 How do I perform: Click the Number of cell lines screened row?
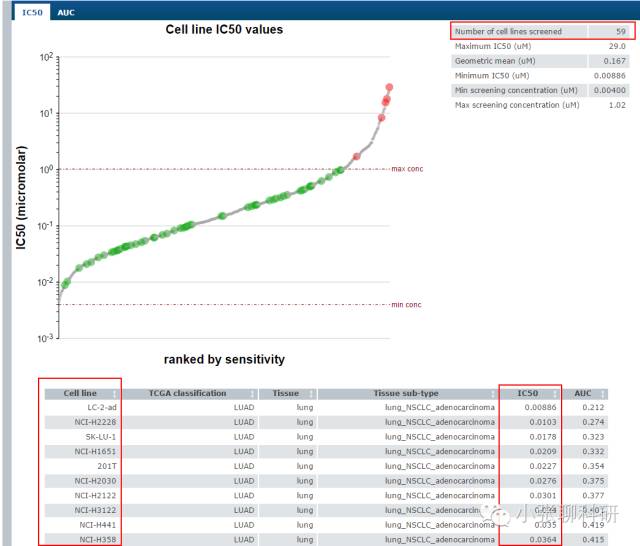[x=542, y=31]
